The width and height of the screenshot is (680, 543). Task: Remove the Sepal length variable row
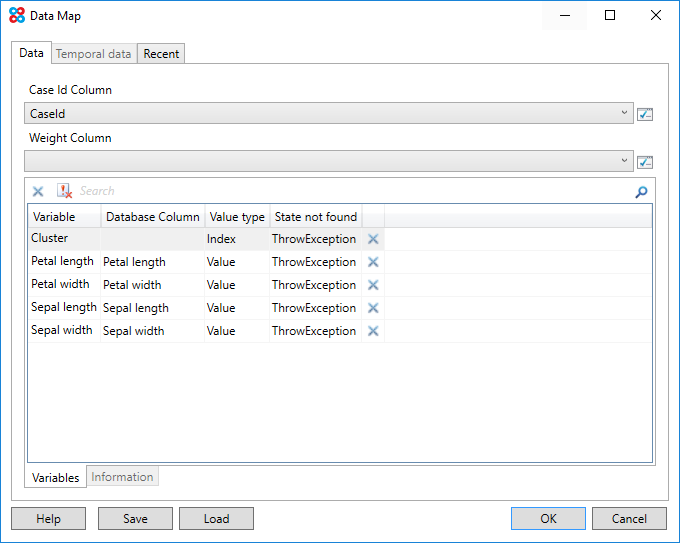373,308
